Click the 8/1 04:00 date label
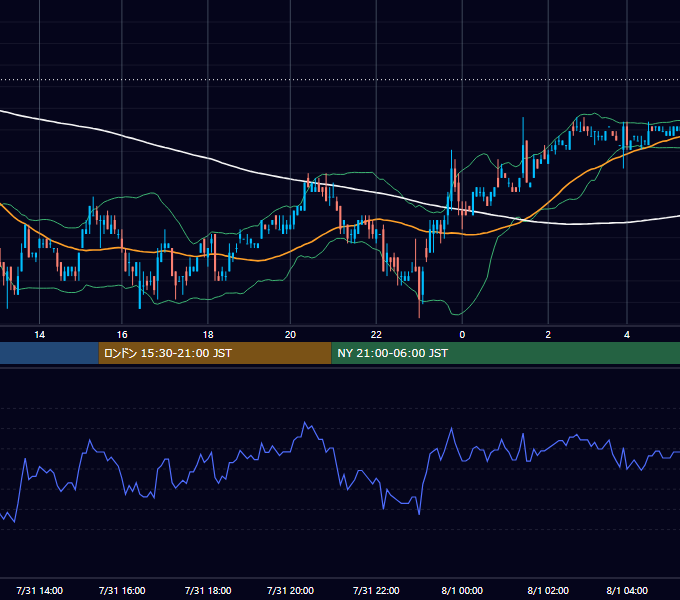This screenshot has height=600, width=680. coord(627,590)
